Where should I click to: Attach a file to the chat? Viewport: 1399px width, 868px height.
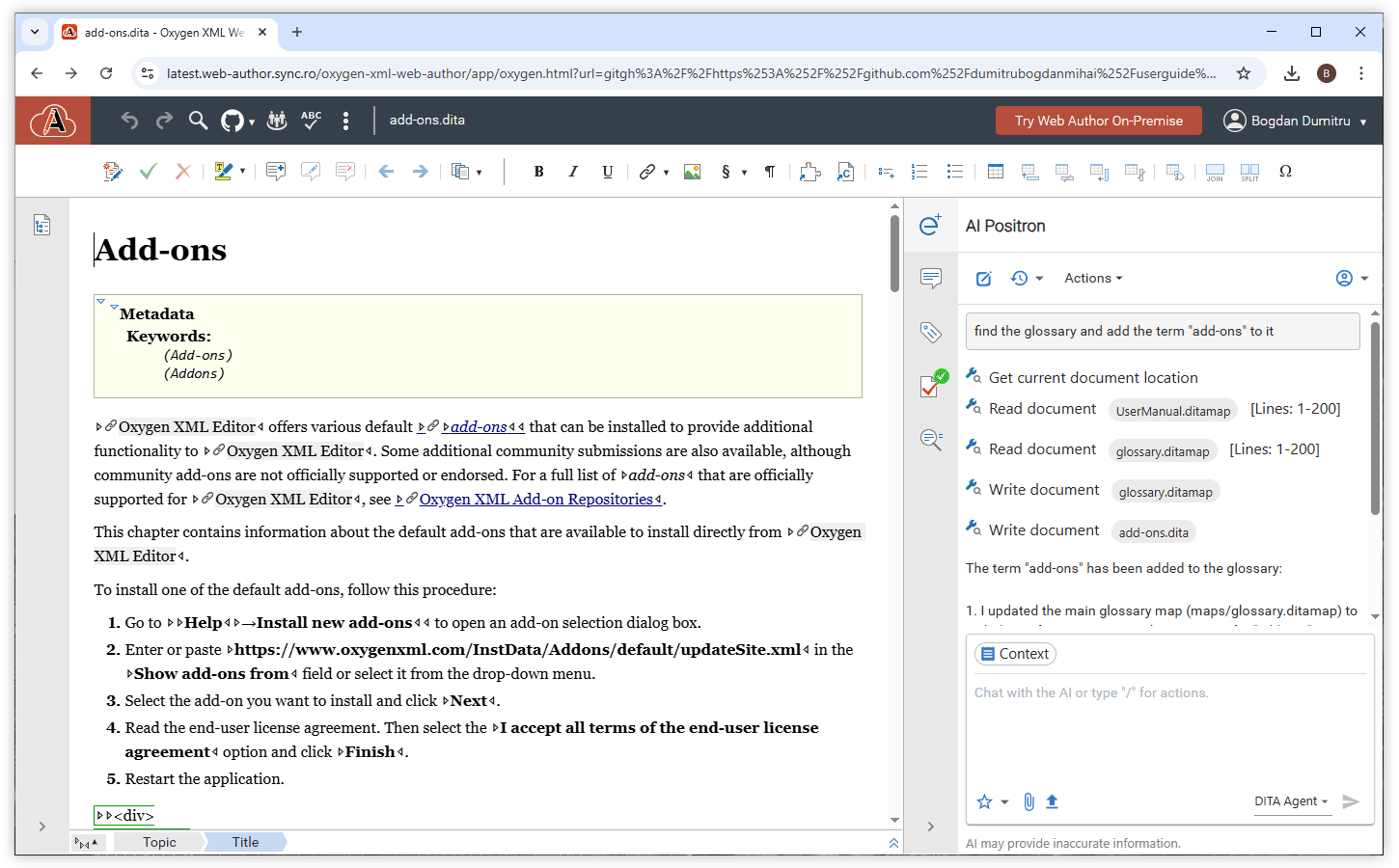point(1029,801)
